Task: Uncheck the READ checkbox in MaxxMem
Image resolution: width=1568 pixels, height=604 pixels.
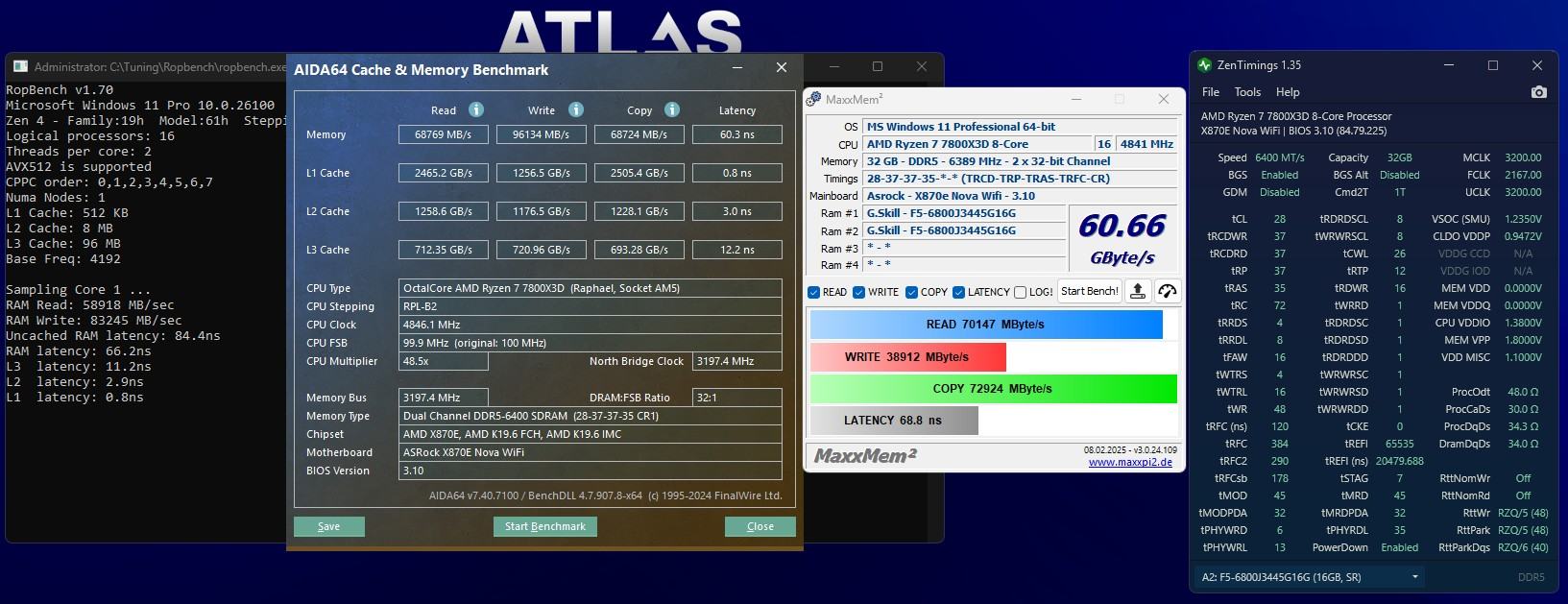Action: [x=814, y=292]
